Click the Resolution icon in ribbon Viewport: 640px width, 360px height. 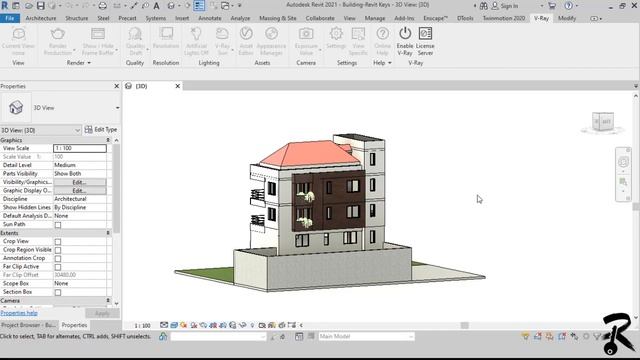pos(166,33)
